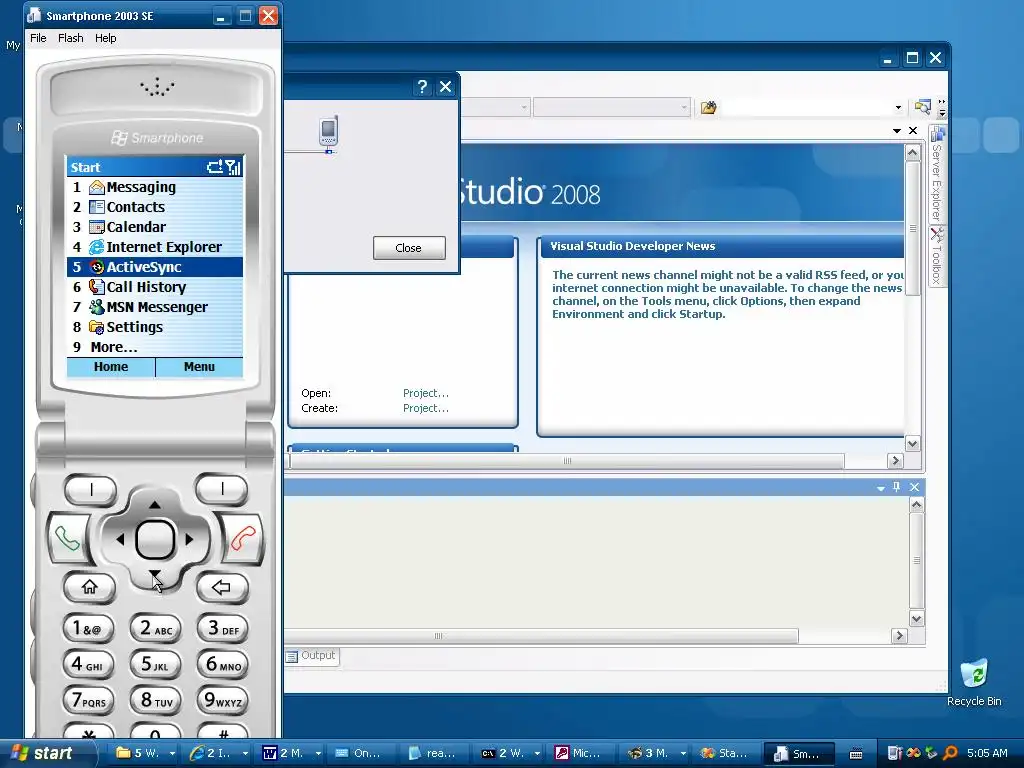Viewport: 1024px width, 768px height.
Task: Click the Find in Files toolbar icon
Action: click(709, 107)
